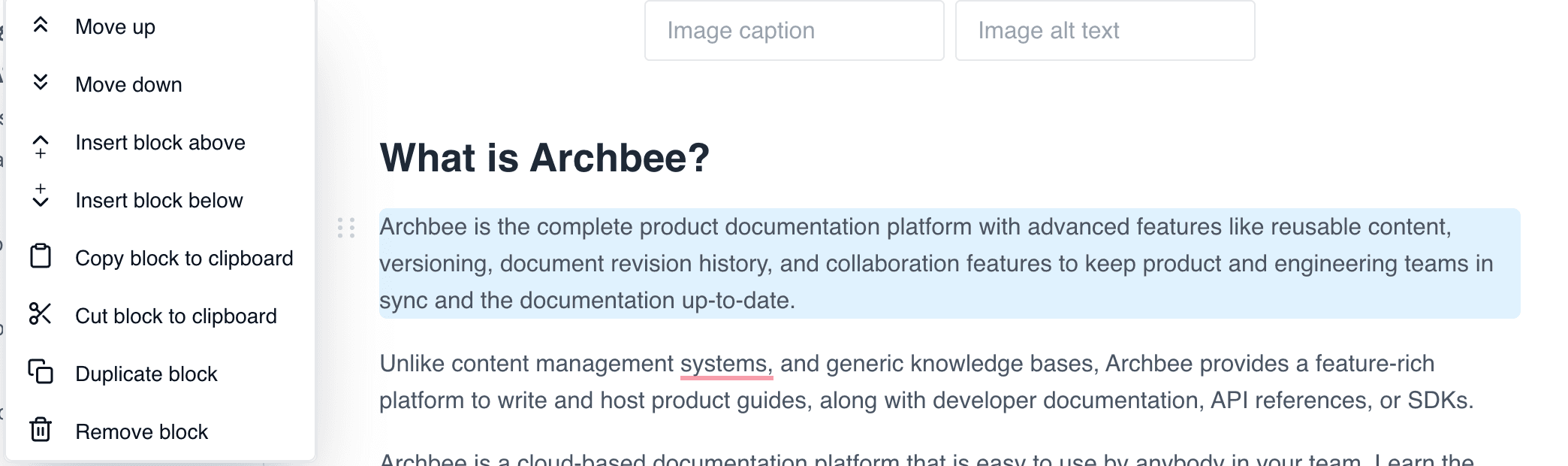The width and height of the screenshot is (1568, 466).
Task: Click the Move down double-chevron icon
Action: click(41, 83)
